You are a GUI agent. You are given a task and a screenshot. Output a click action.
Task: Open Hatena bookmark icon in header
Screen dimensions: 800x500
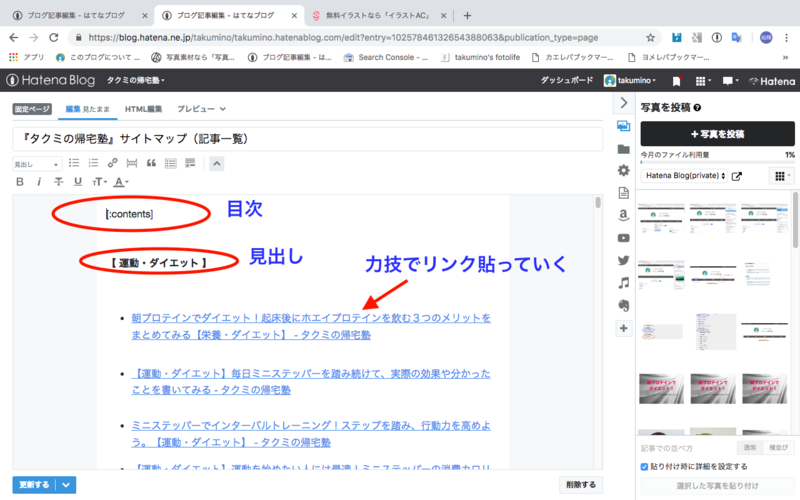(677, 81)
